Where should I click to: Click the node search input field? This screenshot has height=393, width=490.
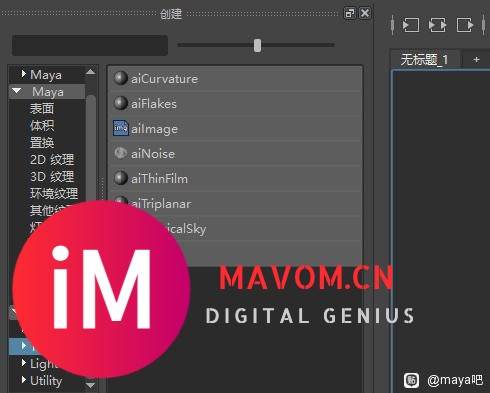pos(90,45)
